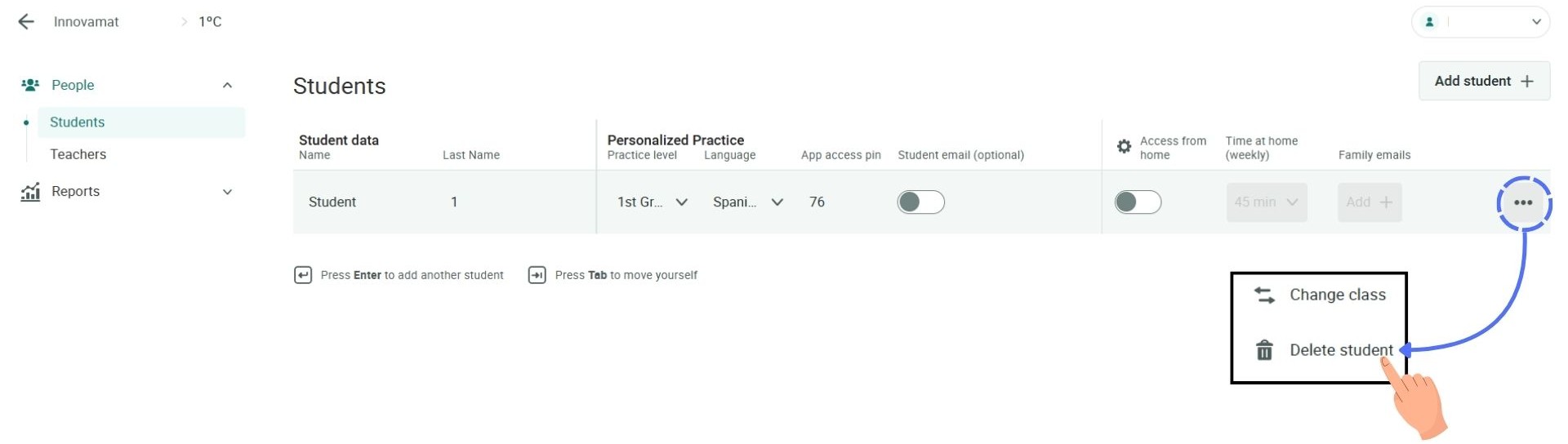This screenshot has height=444, width=1568.
Task: Click the Change class swap arrows icon
Action: tap(1264, 295)
